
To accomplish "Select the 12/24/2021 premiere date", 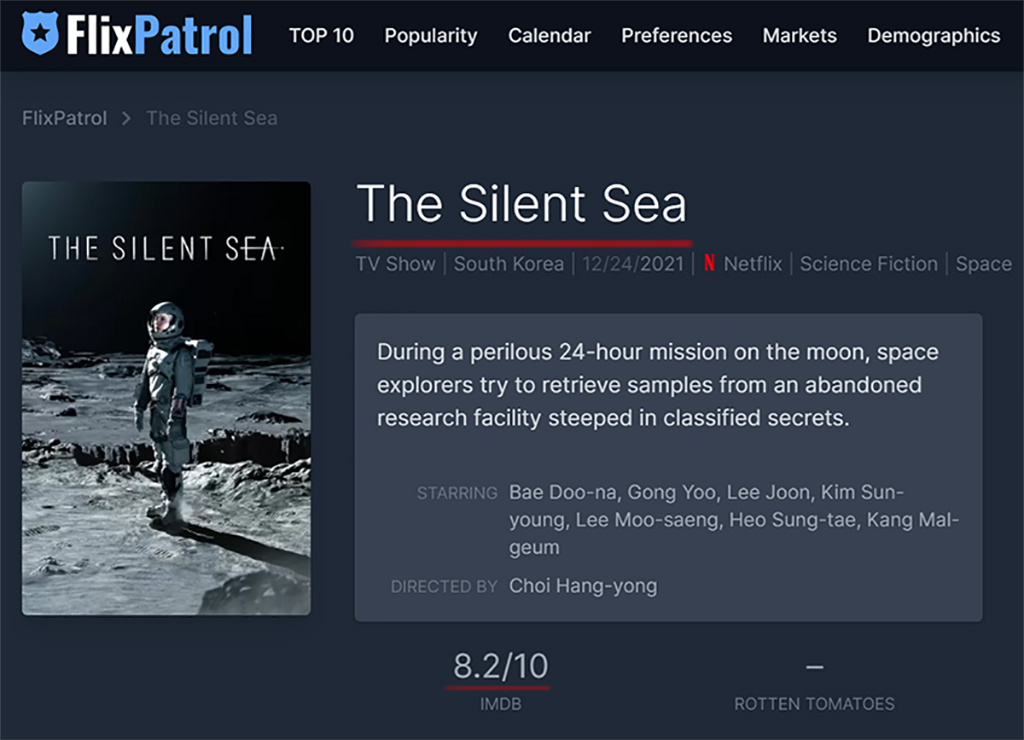I will (633, 264).
